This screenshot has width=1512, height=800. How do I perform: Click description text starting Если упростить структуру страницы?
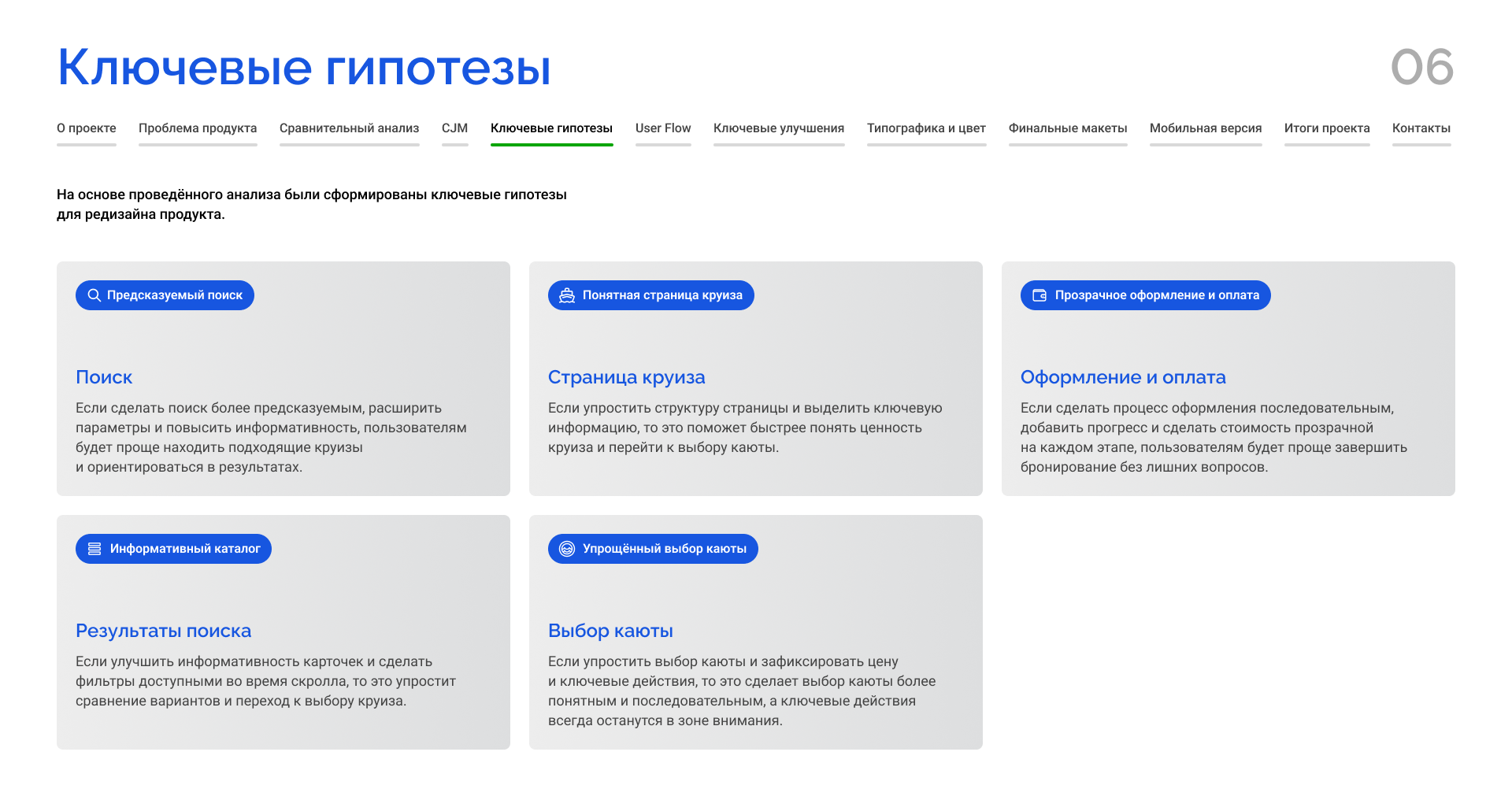tap(745, 428)
